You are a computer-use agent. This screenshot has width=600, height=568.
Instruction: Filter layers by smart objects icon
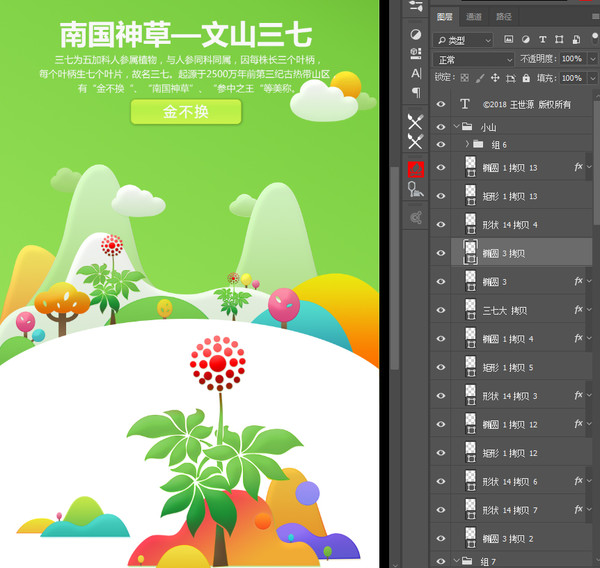coord(576,39)
